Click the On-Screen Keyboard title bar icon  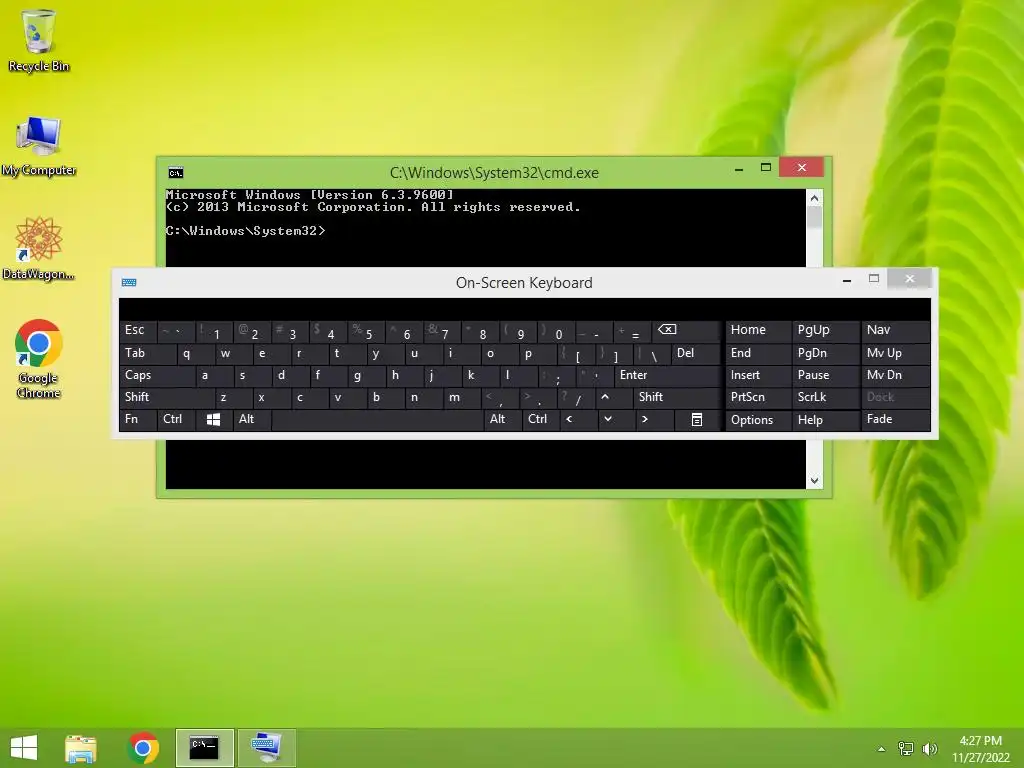pos(129,282)
